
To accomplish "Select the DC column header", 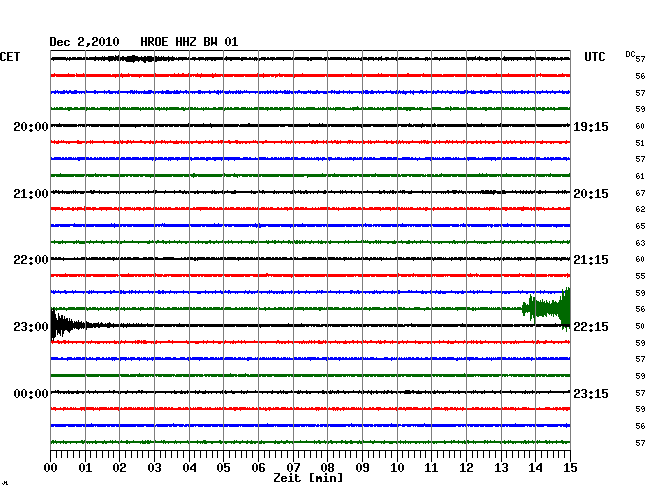I will [630, 54].
